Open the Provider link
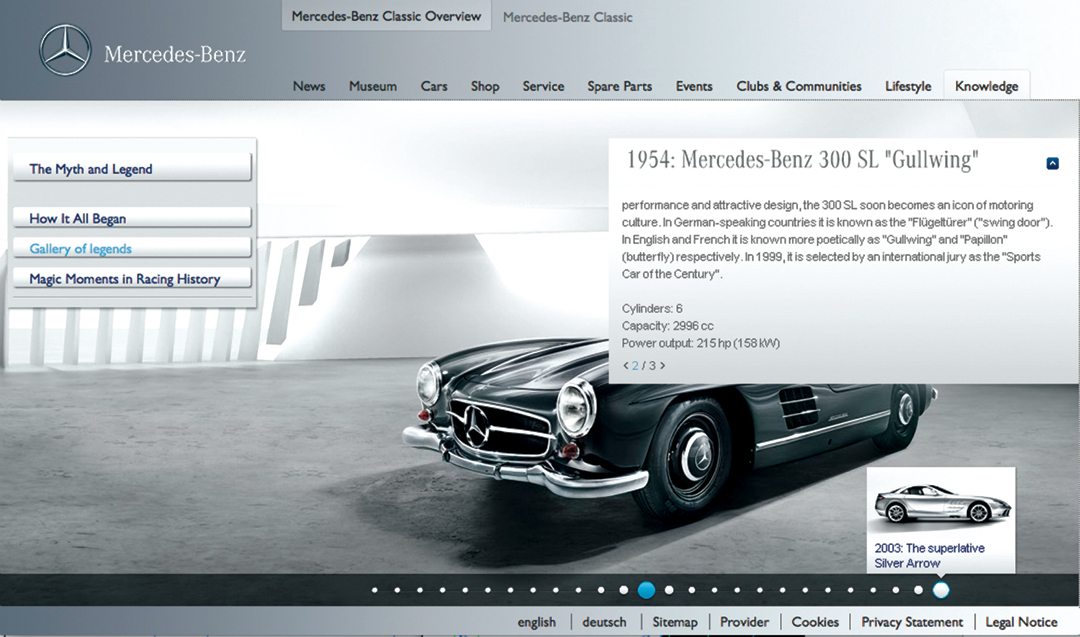The image size is (1080, 637). point(745,622)
